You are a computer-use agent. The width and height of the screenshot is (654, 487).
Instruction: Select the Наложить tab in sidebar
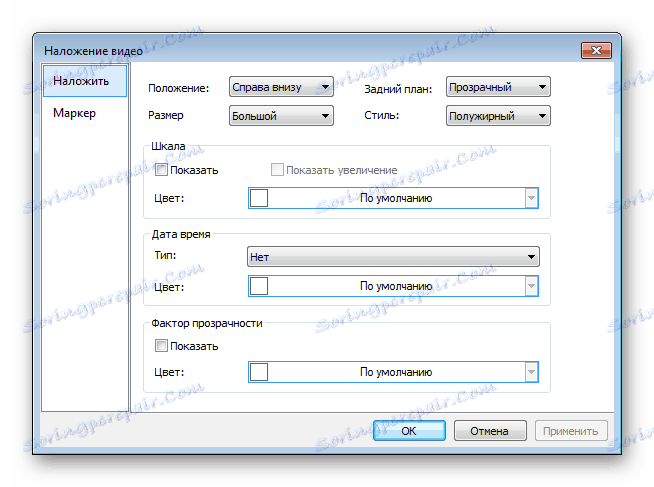(85, 80)
